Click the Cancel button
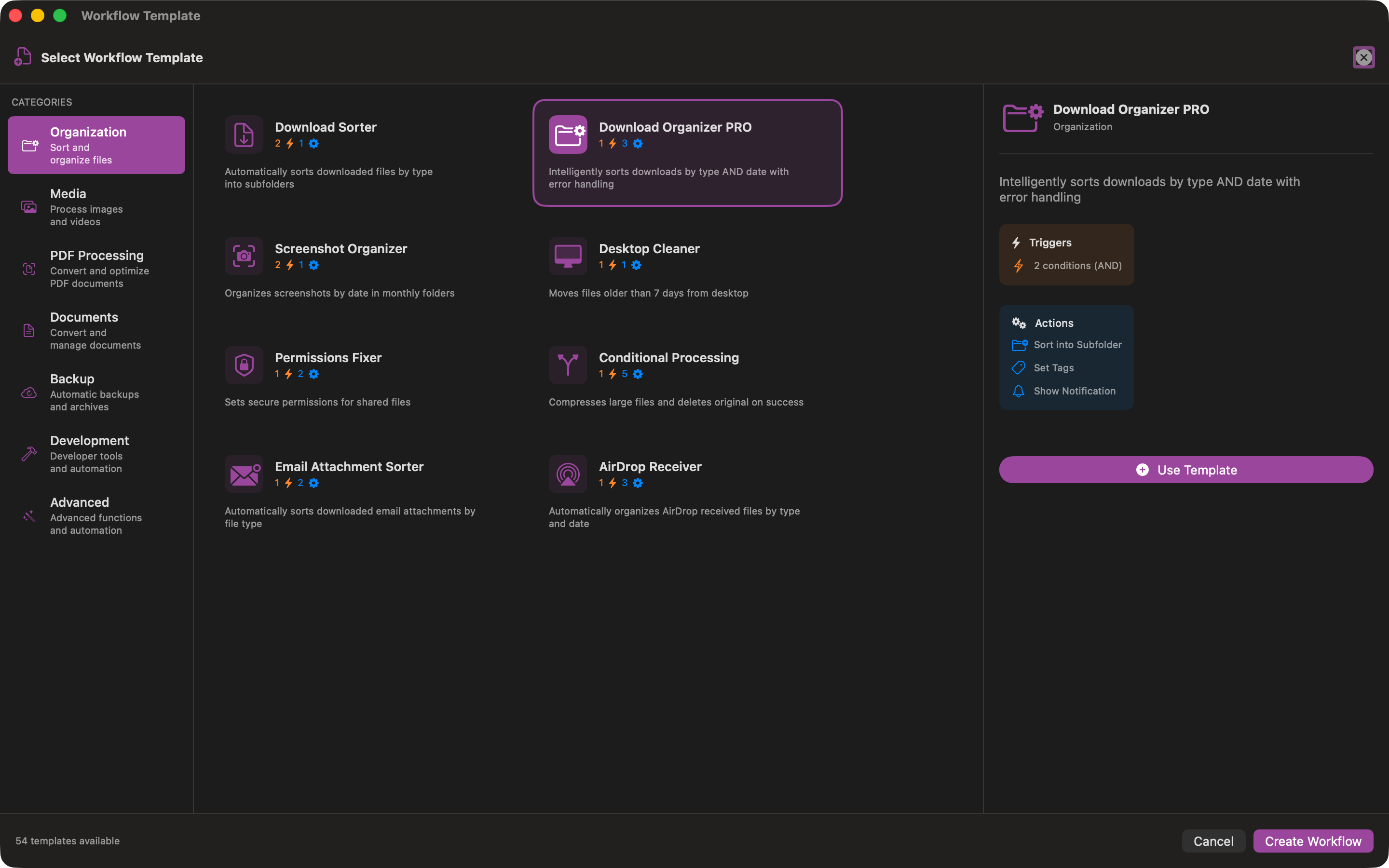The image size is (1389, 868). point(1213,841)
